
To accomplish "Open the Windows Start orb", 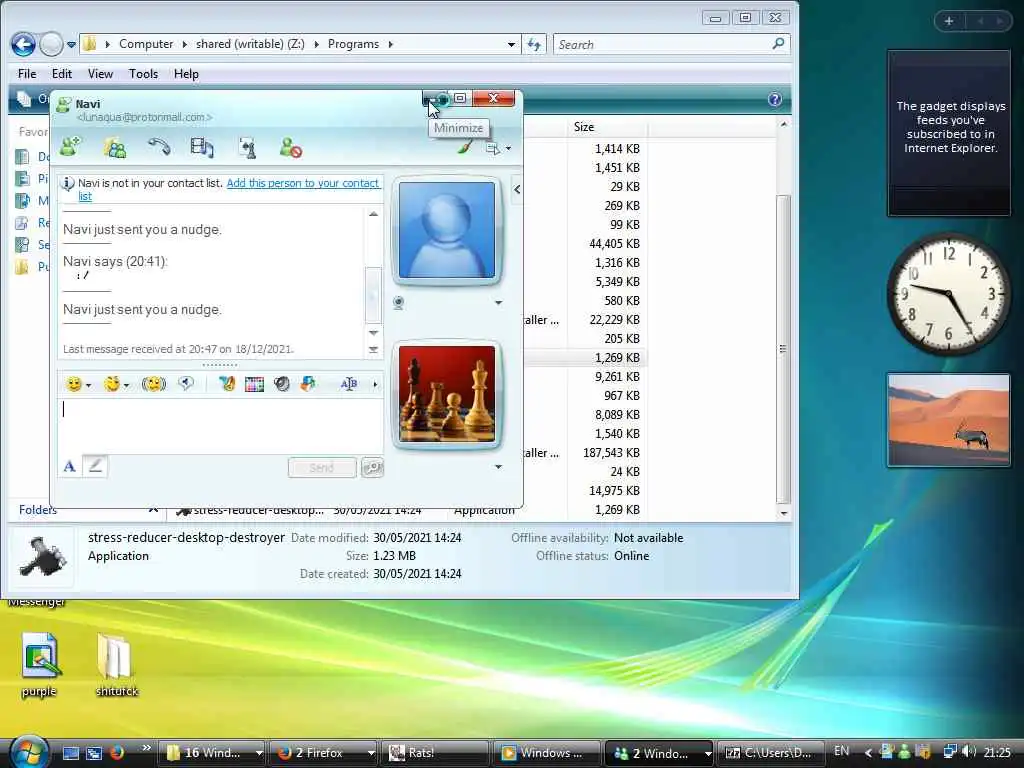I will [x=28, y=754].
